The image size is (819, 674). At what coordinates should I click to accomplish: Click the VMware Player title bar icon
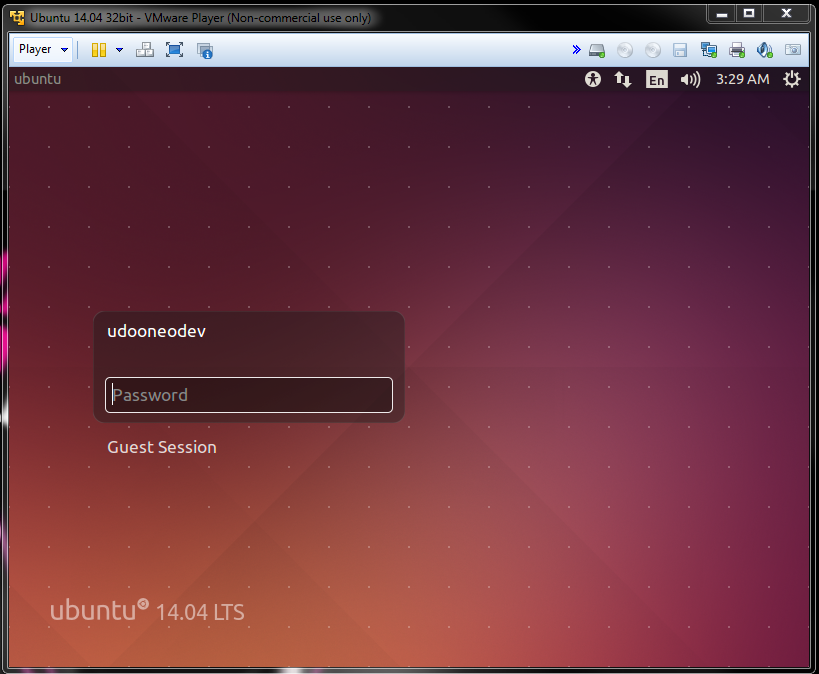17,18
